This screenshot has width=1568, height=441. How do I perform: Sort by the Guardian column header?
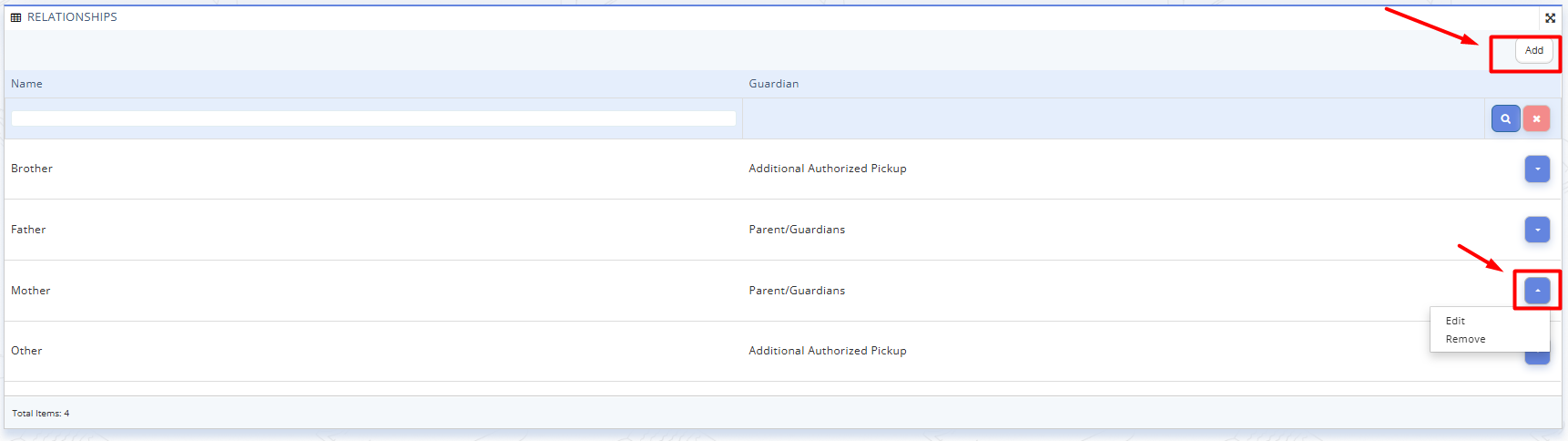[x=773, y=84]
